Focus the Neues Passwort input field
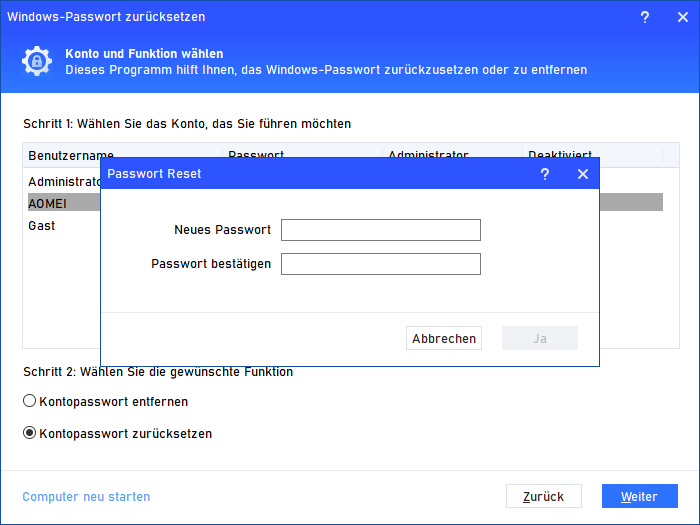Image resolution: width=700 pixels, height=525 pixels. (380, 230)
